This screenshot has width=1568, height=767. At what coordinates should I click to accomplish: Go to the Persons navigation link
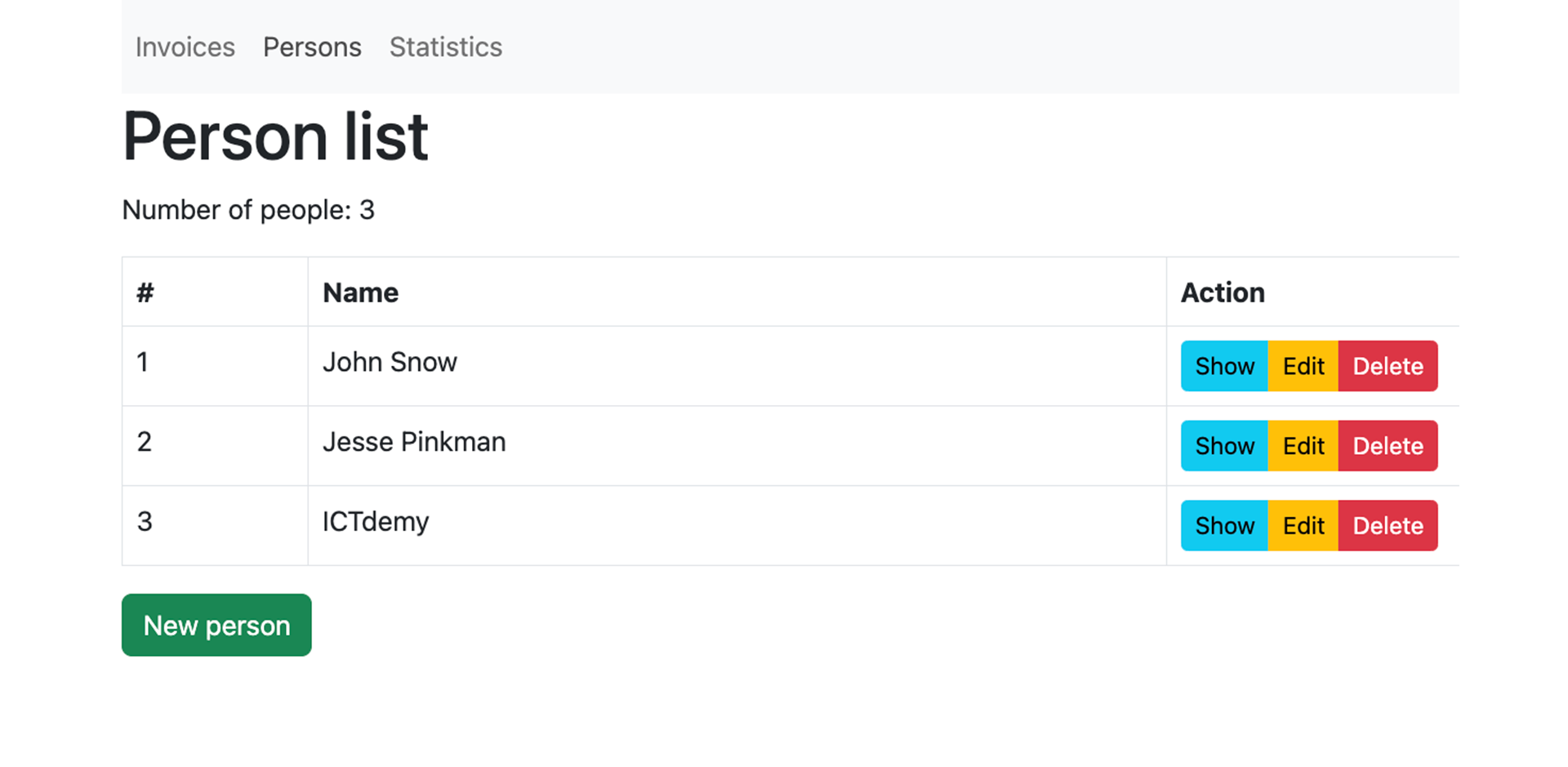(x=312, y=47)
